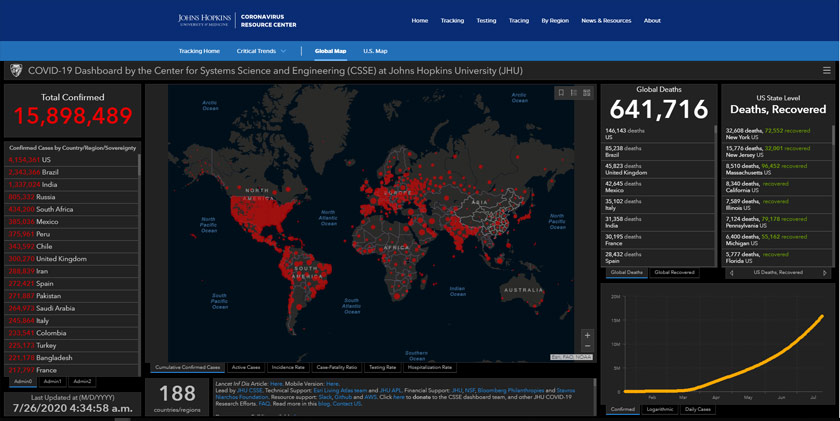Go to next US state panel arrow
840x421 pixels.
825,272
